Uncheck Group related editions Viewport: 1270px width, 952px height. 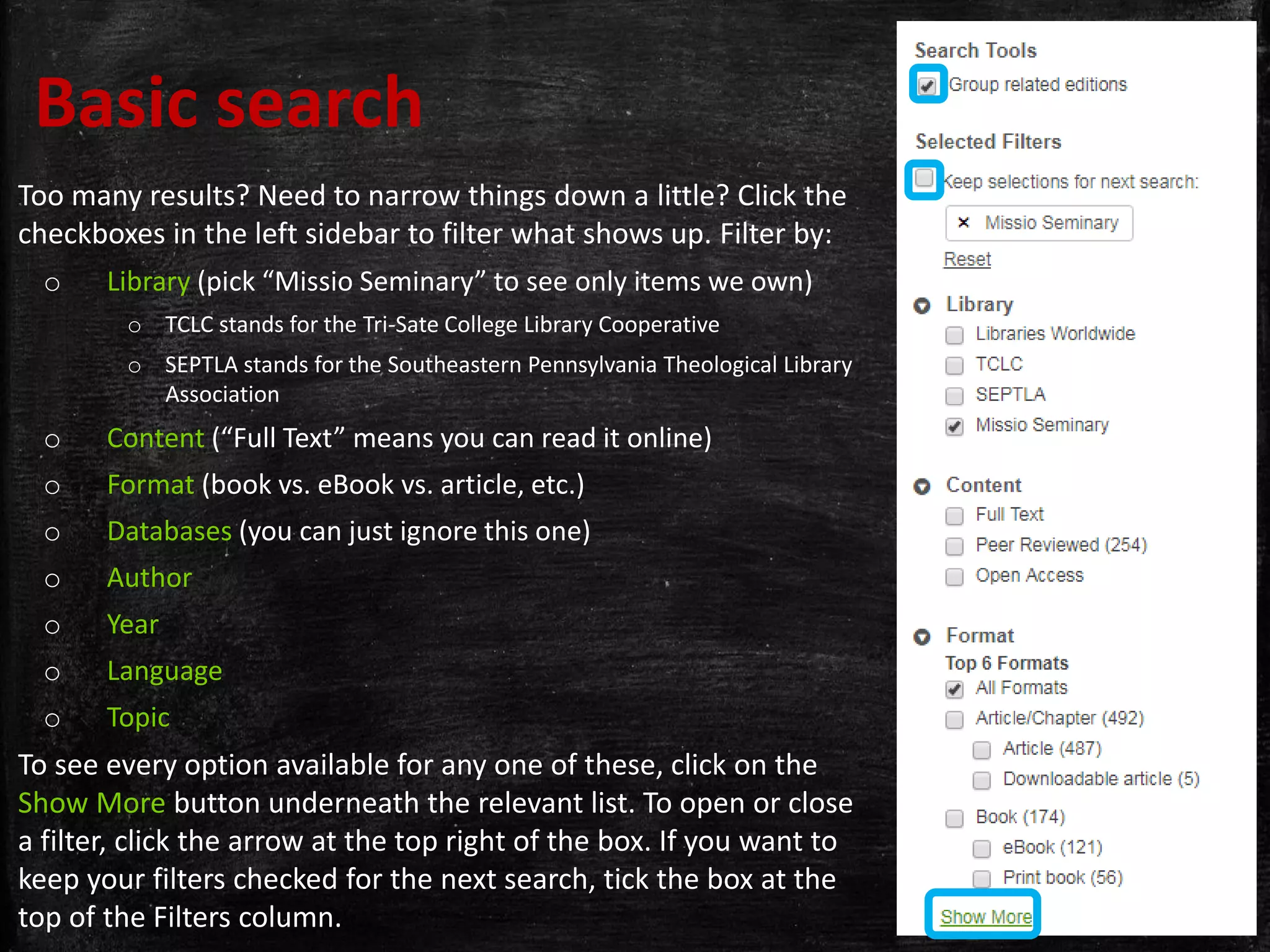[x=927, y=85]
